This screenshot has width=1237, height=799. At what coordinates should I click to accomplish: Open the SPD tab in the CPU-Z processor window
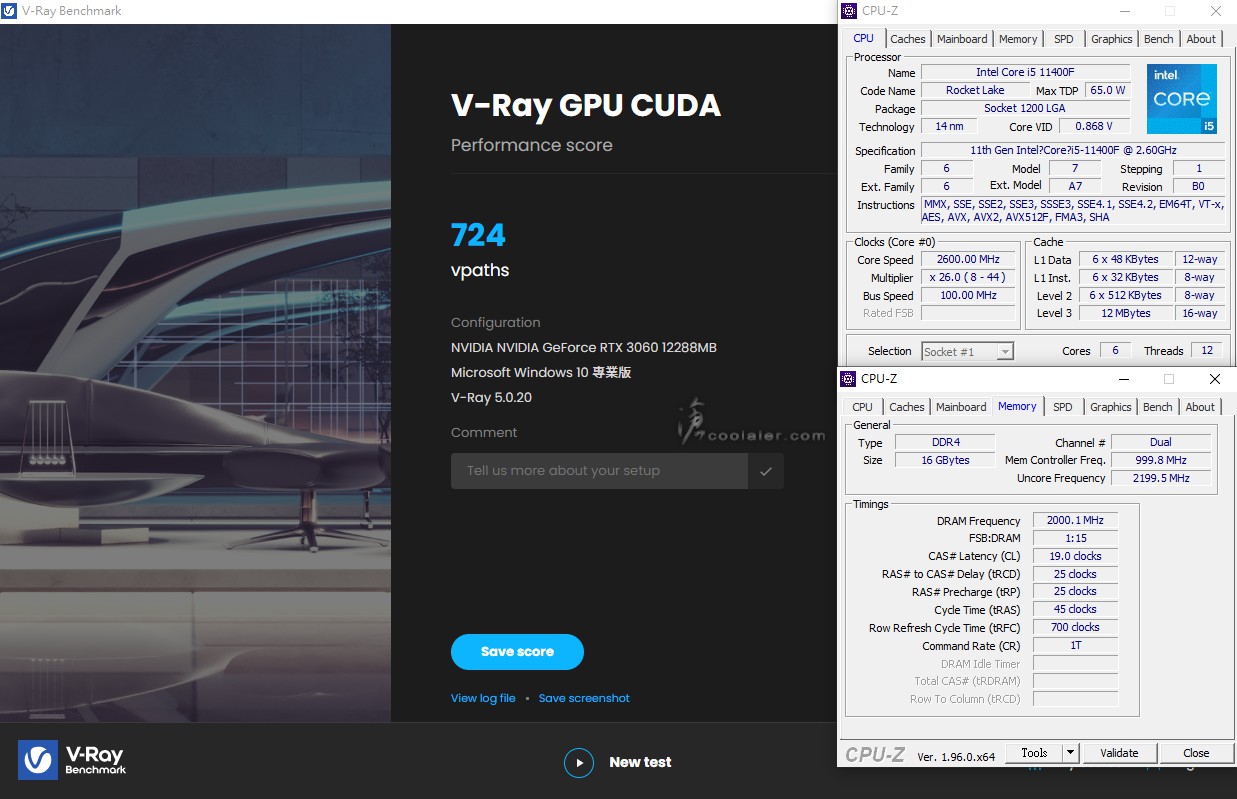(x=1064, y=39)
